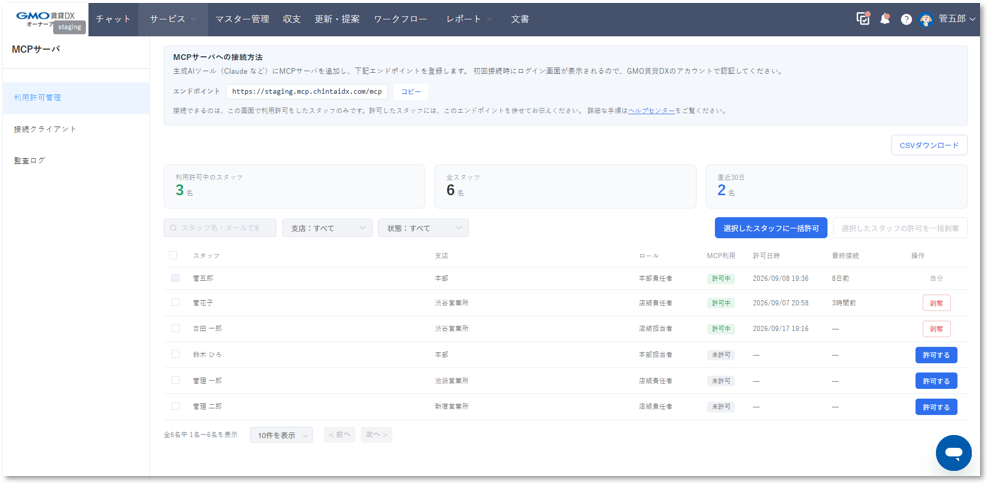This screenshot has height=485, width=989.
Task: Select the checkbox next to 吉田 一郎
Action: [x=175, y=328]
